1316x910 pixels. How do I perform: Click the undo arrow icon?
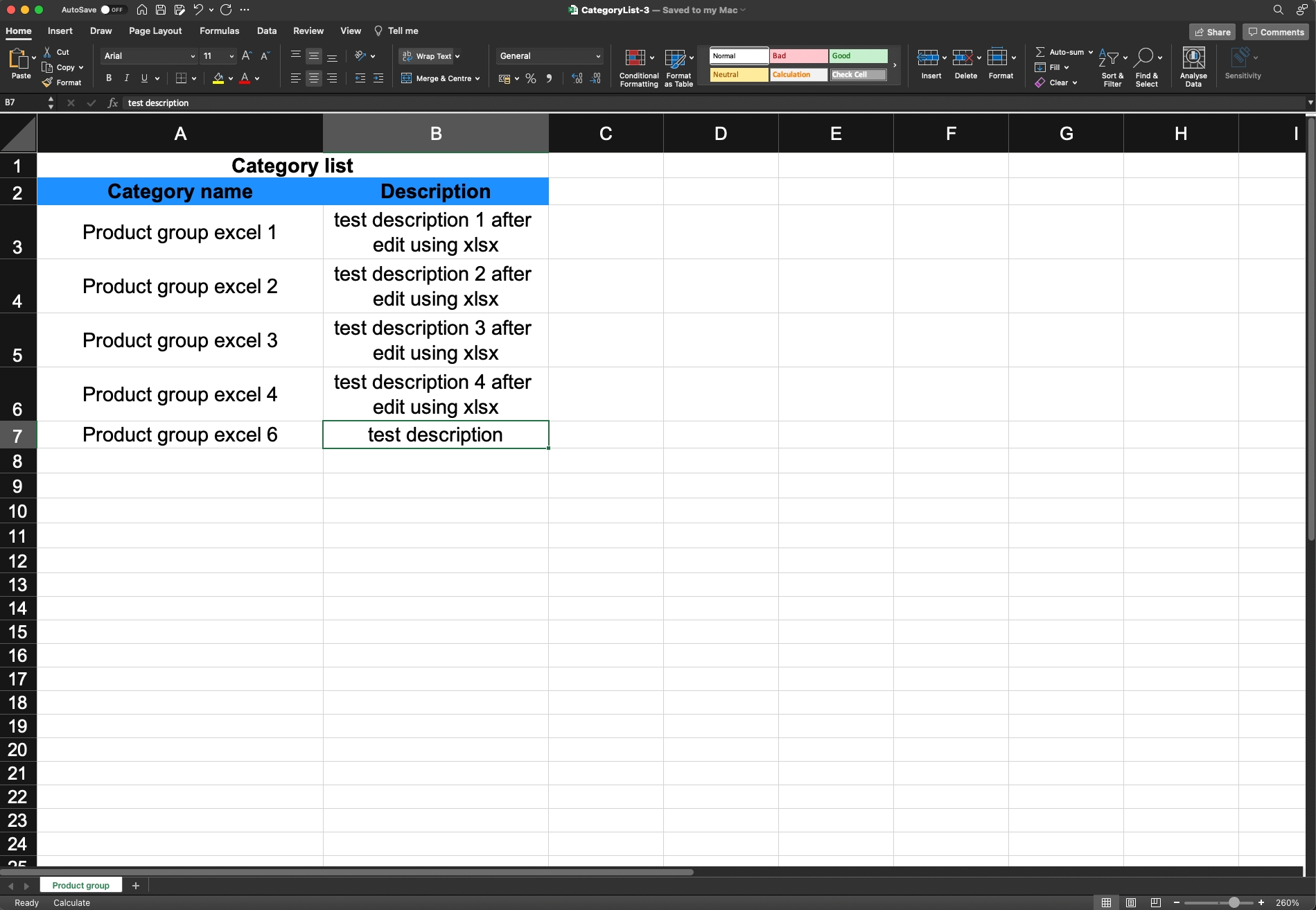pyautogui.click(x=198, y=10)
